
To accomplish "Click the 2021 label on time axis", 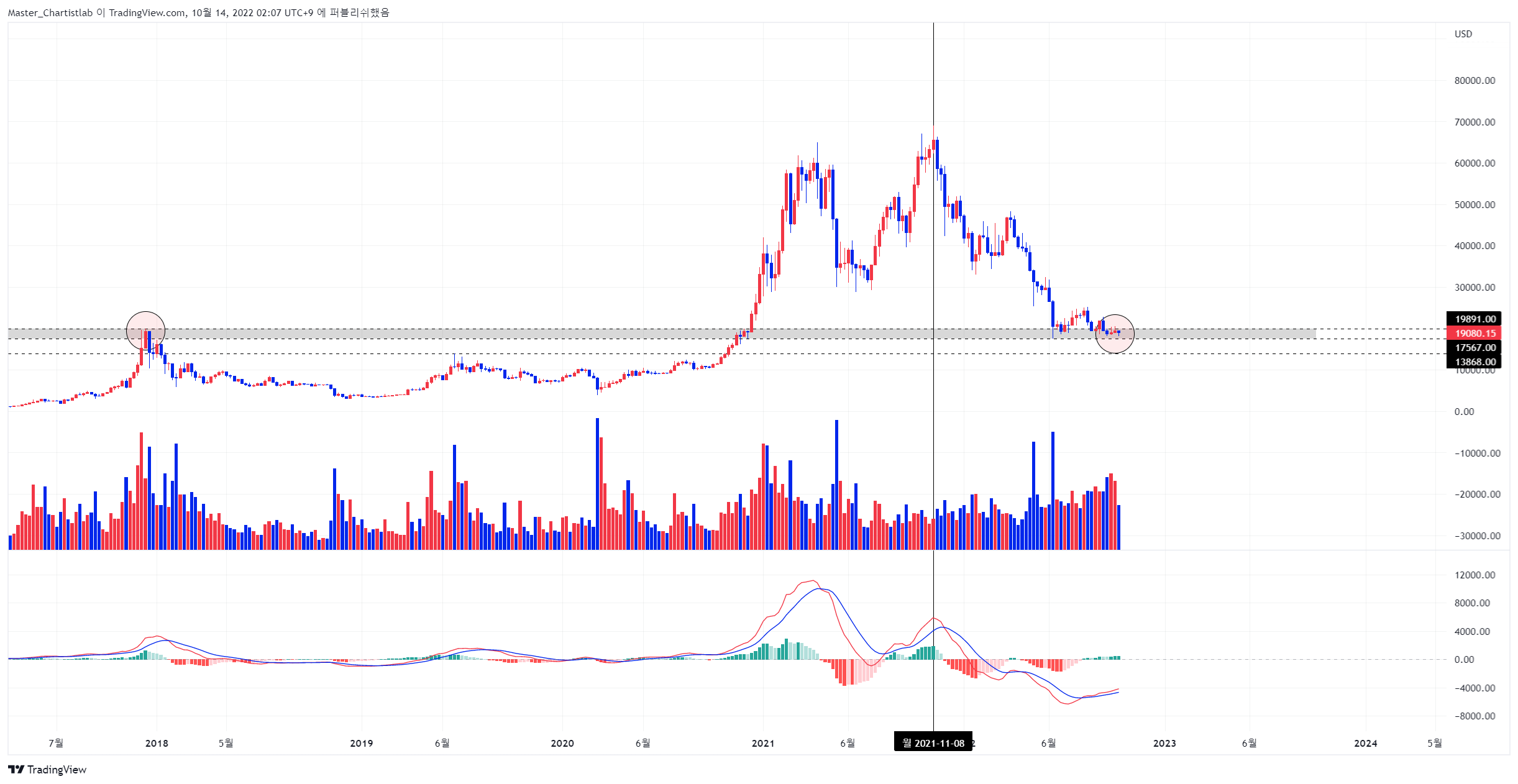I will click(763, 743).
